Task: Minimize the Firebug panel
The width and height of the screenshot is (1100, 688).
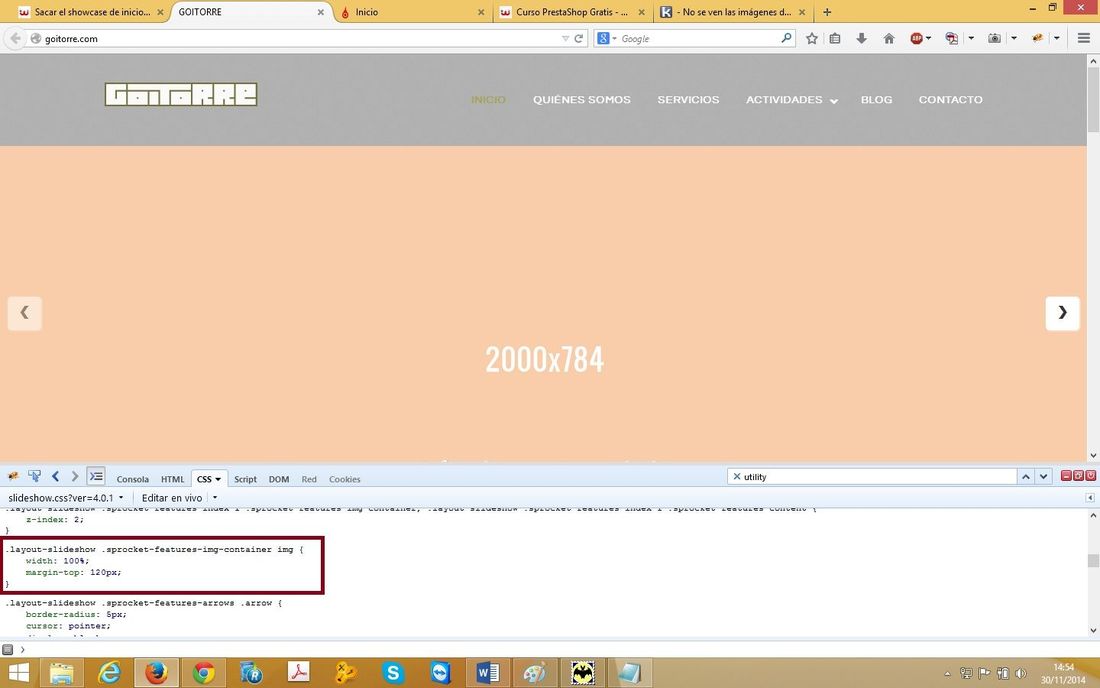Action: [1066, 475]
